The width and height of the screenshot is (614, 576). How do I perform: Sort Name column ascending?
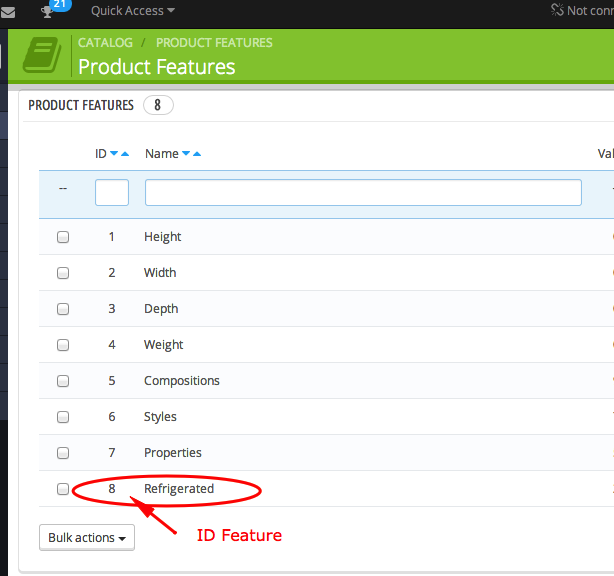pos(197,154)
